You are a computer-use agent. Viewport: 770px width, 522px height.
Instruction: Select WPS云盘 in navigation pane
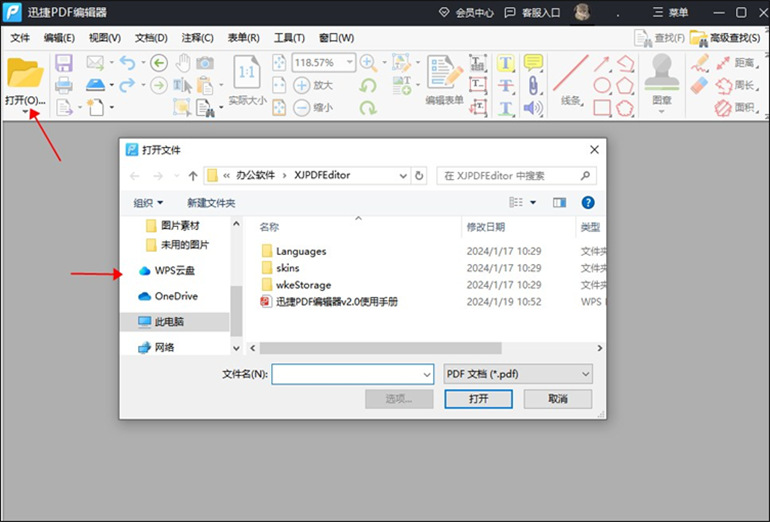[167, 271]
